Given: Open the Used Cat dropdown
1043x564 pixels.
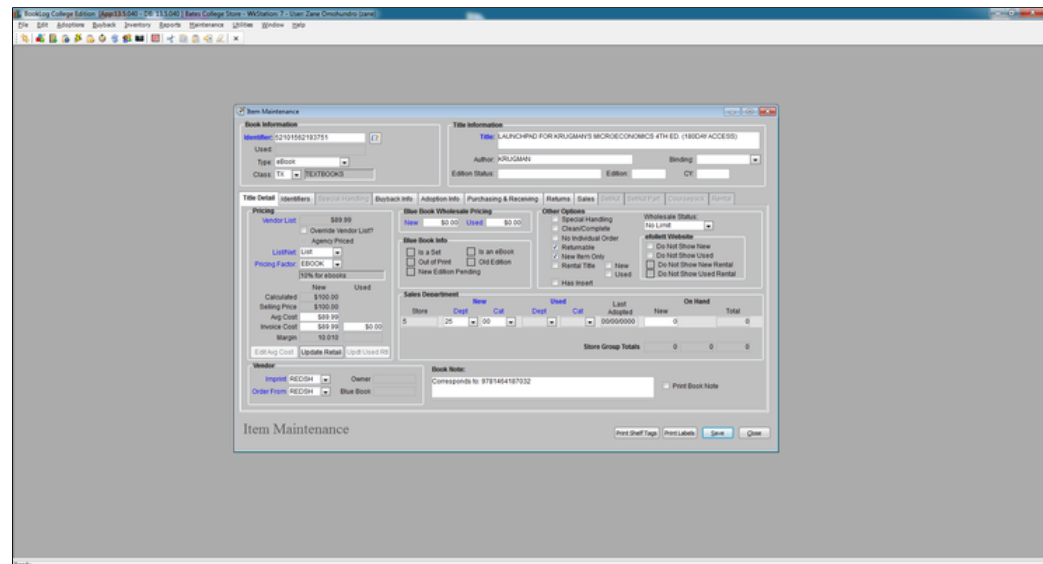Looking at the screenshot, I should 590,322.
